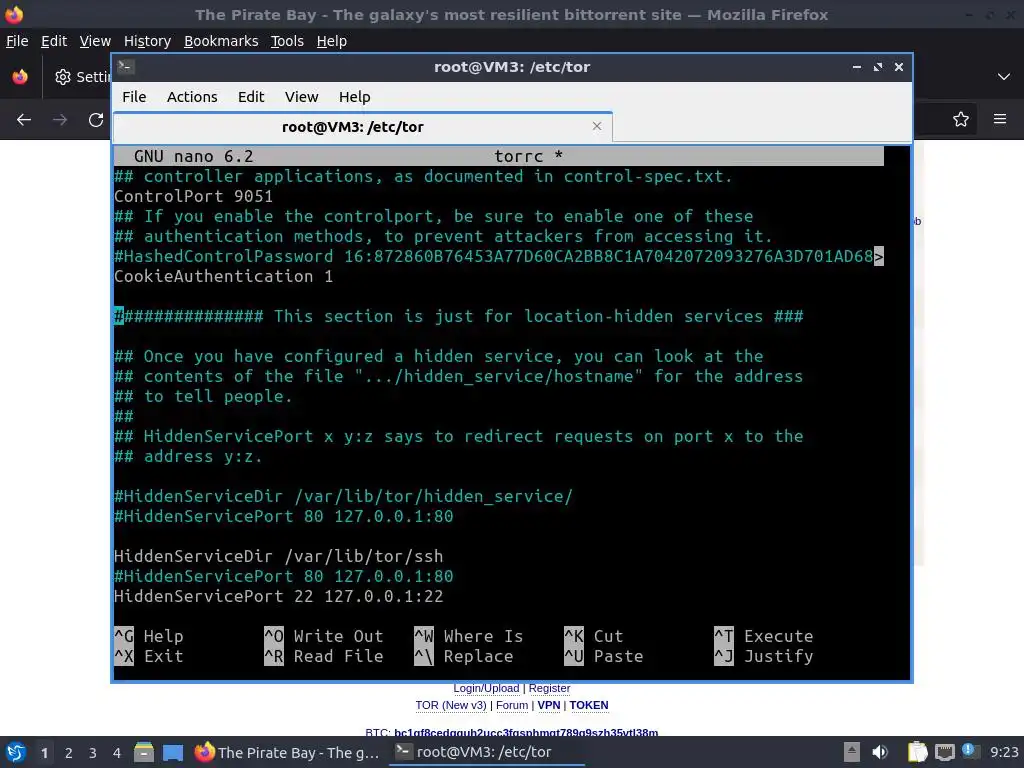Open the Firefox Edit menu
Screen dimensions: 1024x768
tap(54, 41)
